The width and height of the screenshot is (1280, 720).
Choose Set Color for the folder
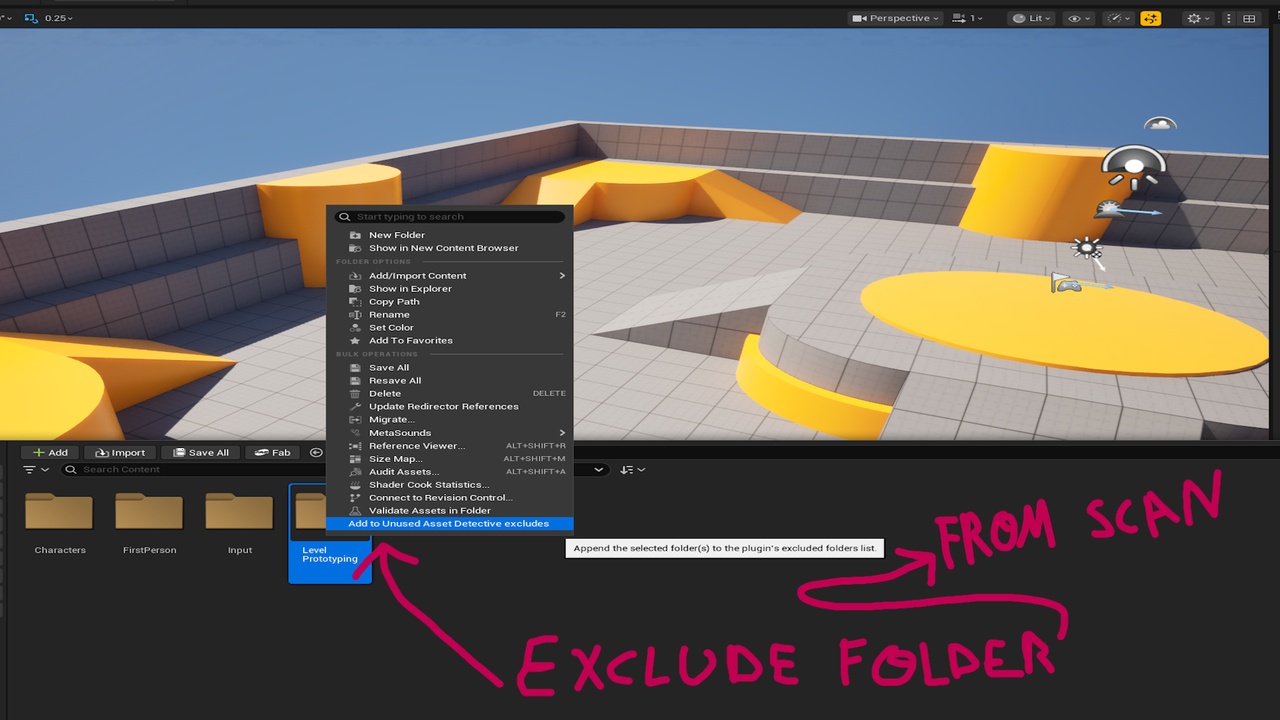pyautogui.click(x=450, y=328)
